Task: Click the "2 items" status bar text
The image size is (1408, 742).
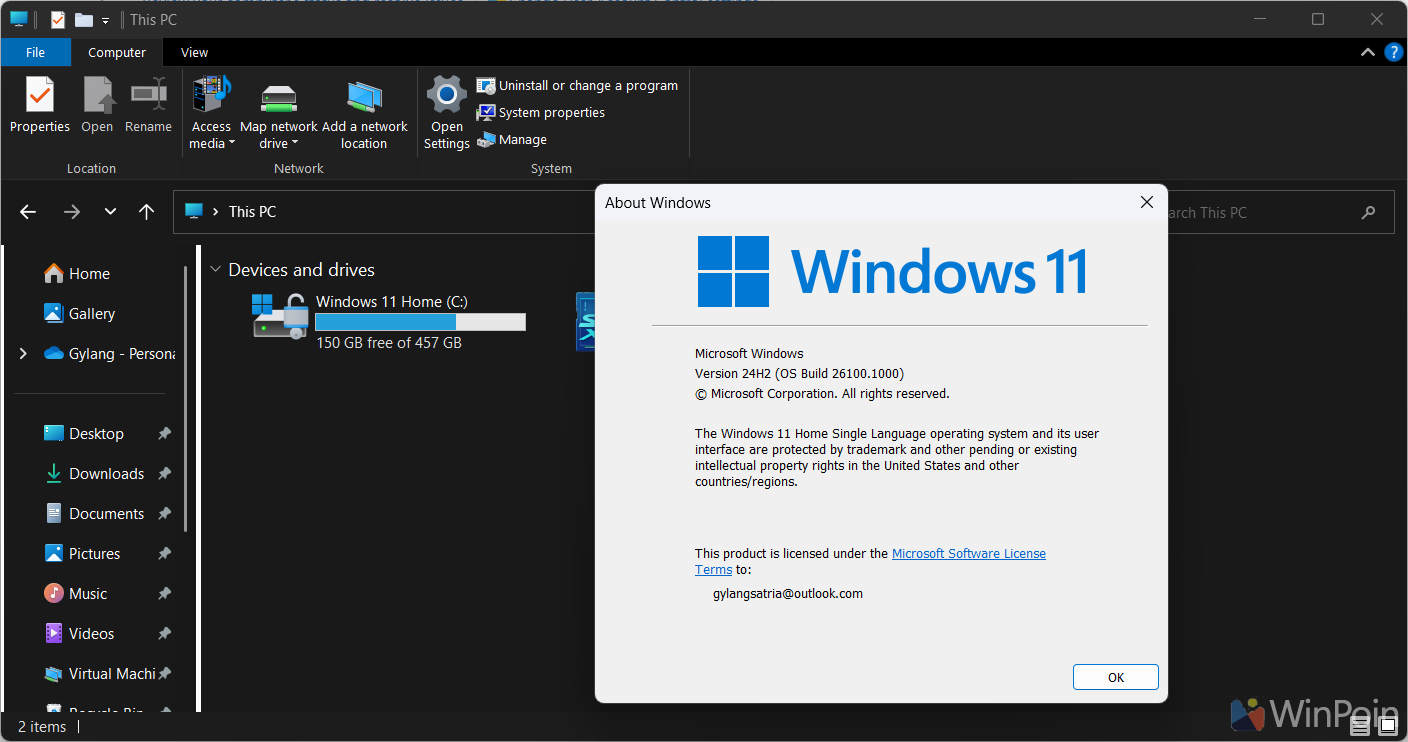Action: (x=42, y=727)
